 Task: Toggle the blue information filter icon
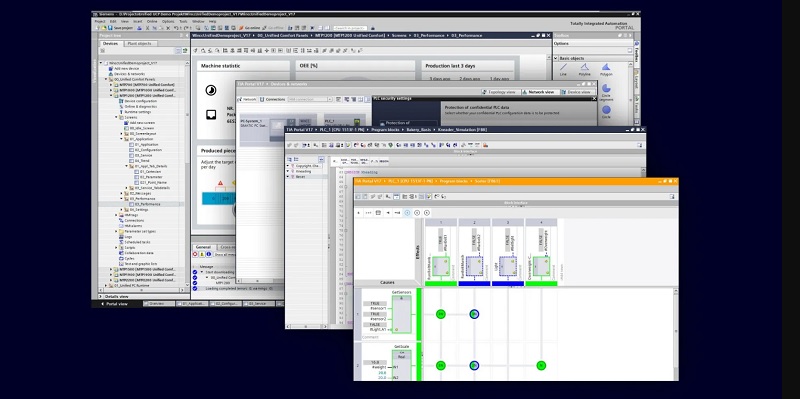pyautogui.click(x=209, y=254)
